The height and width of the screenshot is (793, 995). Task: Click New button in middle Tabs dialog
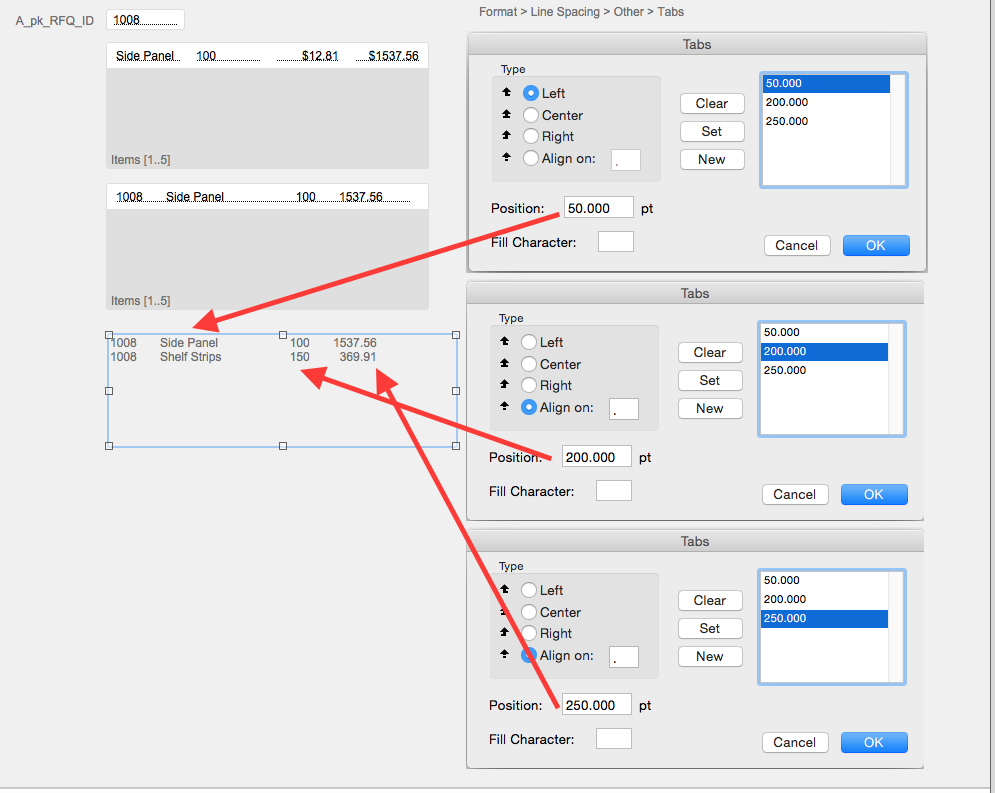(710, 408)
